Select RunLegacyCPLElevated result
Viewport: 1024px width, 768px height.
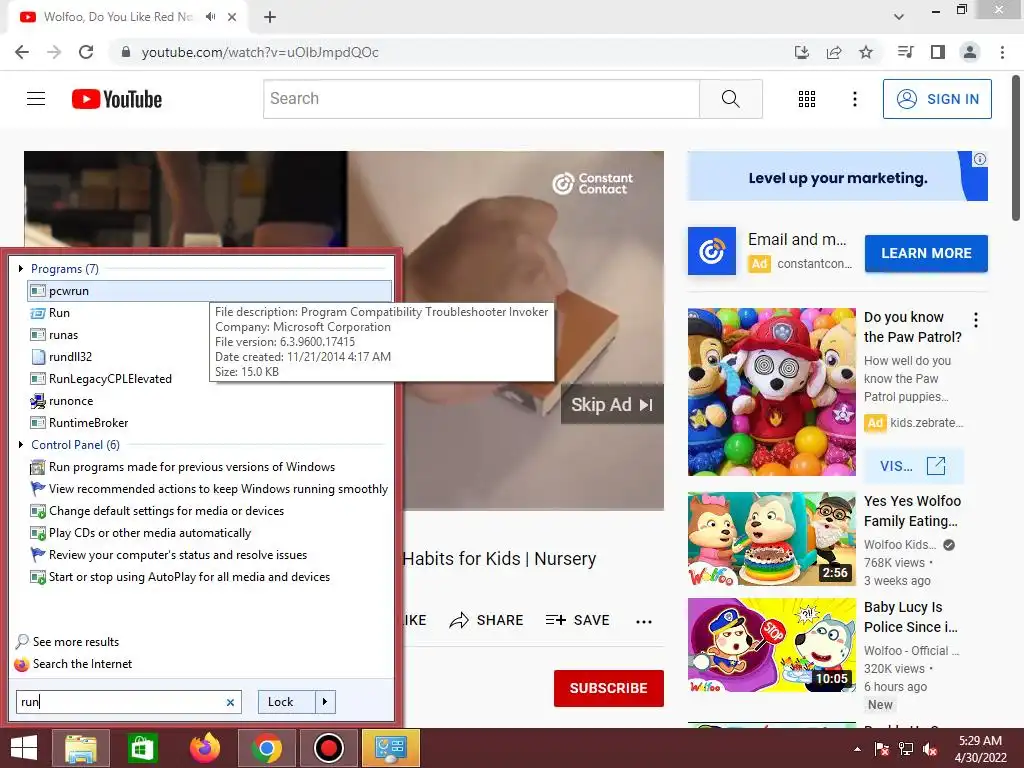click(x=110, y=379)
